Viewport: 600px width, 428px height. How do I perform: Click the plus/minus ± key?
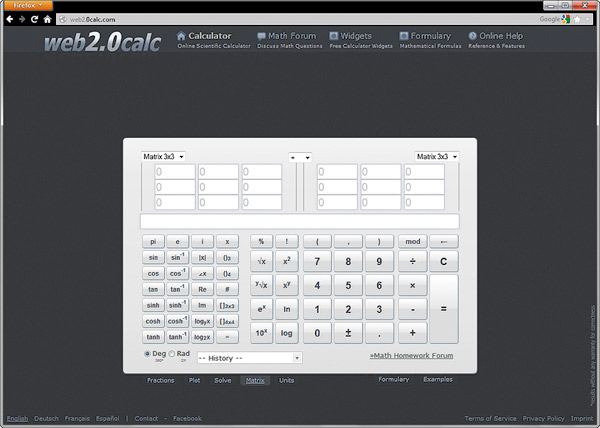click(x=348, y=333)
